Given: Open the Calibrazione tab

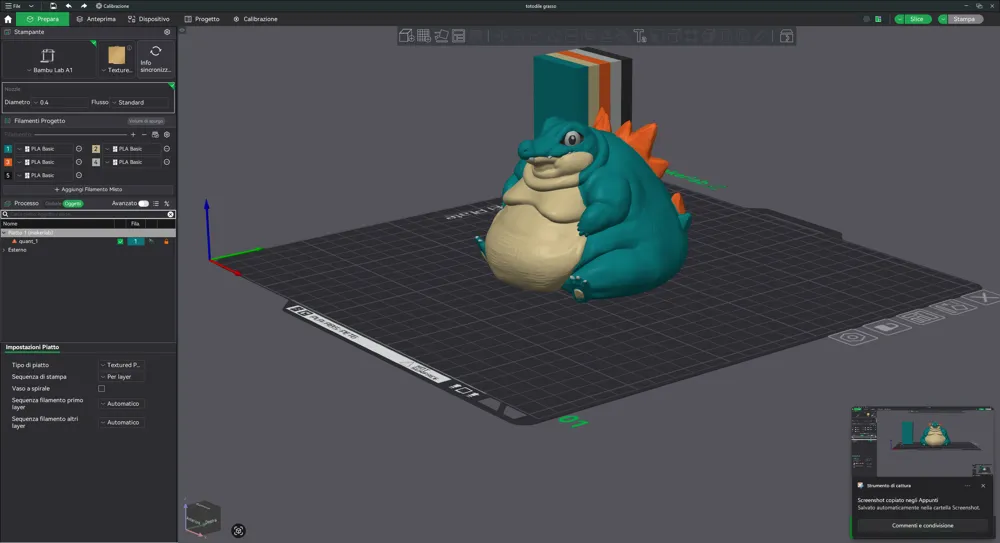Looking at the screenshot, I should [255, 19].
